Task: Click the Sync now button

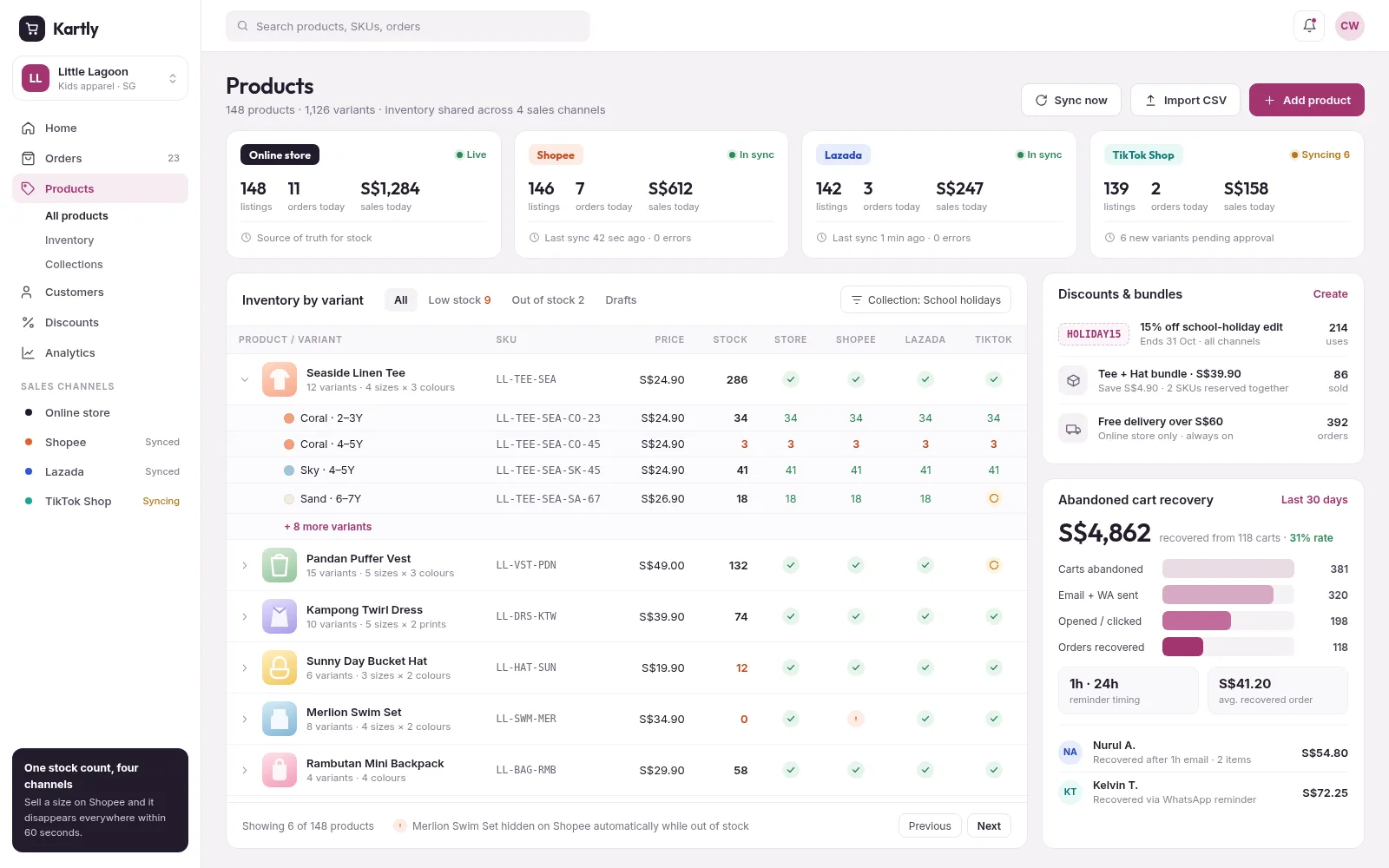Action: 1071,100
